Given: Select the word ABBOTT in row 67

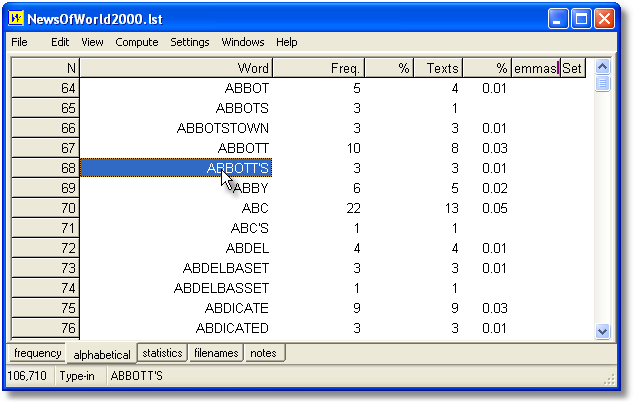Looking at the screenshot, I should point(243,148).
